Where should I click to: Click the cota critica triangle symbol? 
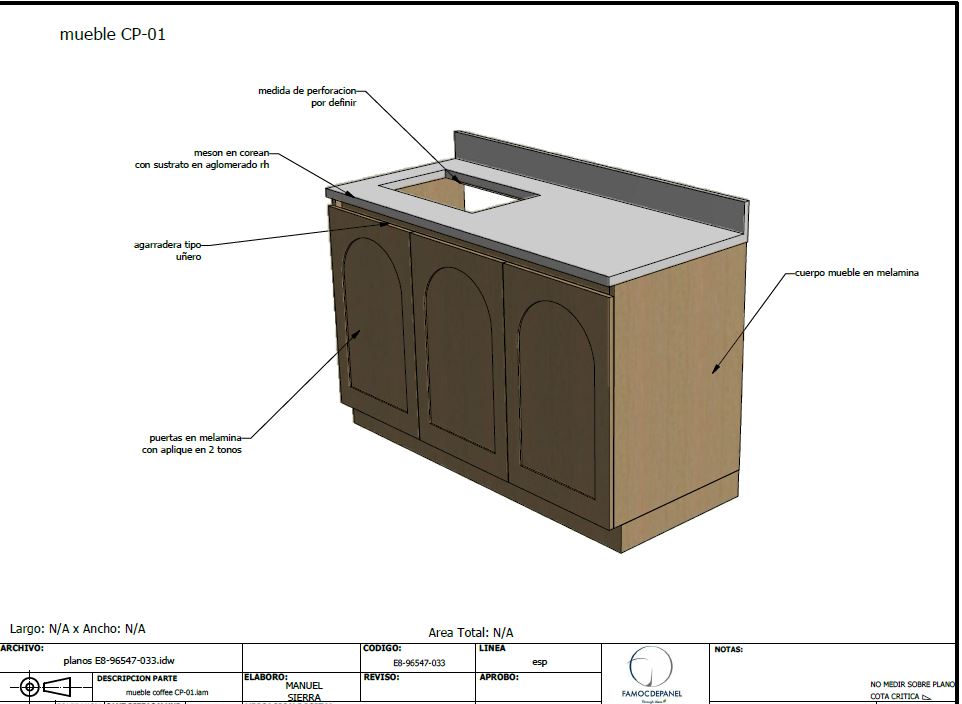[926, 697]
